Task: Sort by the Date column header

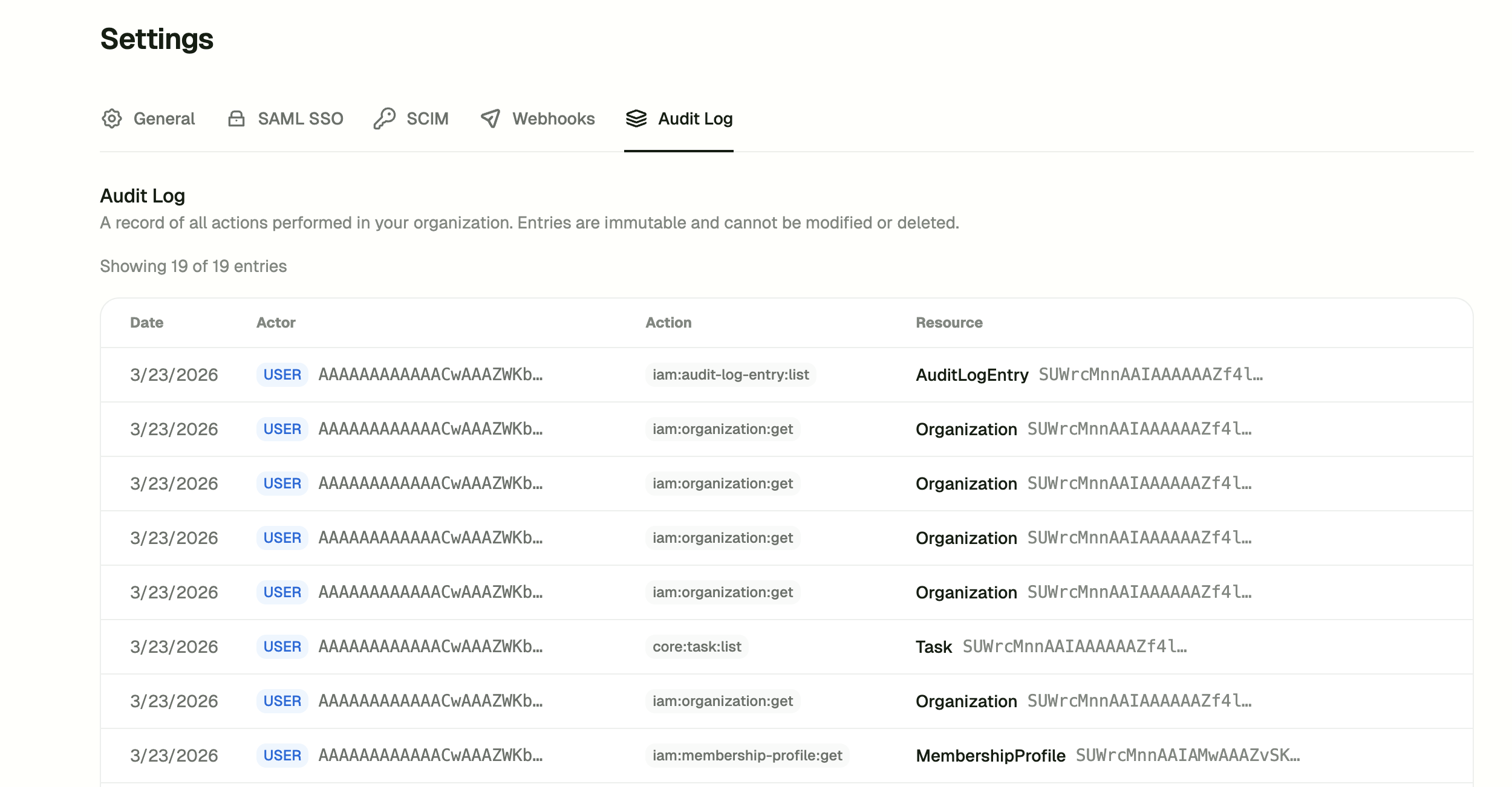Action: 146,322
